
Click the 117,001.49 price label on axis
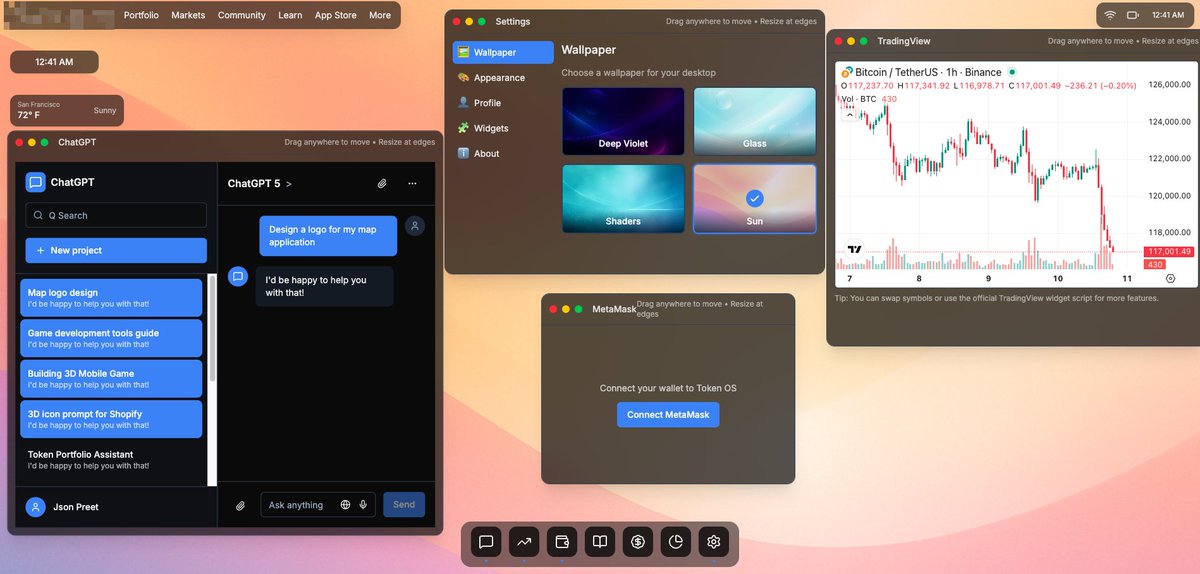tap(1170, 251)
